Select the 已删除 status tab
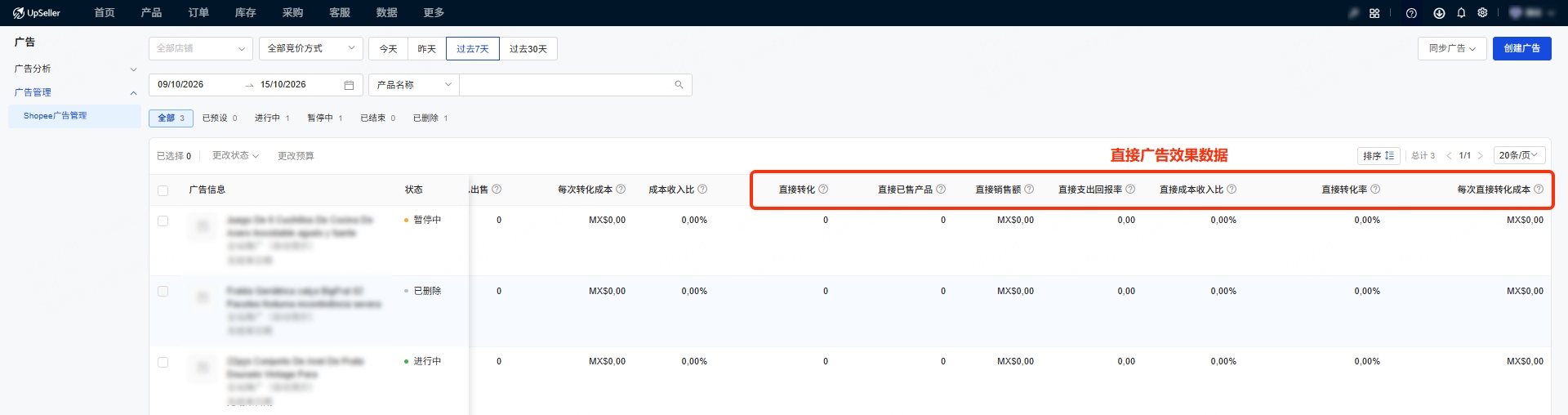 (x=430, y=118)
